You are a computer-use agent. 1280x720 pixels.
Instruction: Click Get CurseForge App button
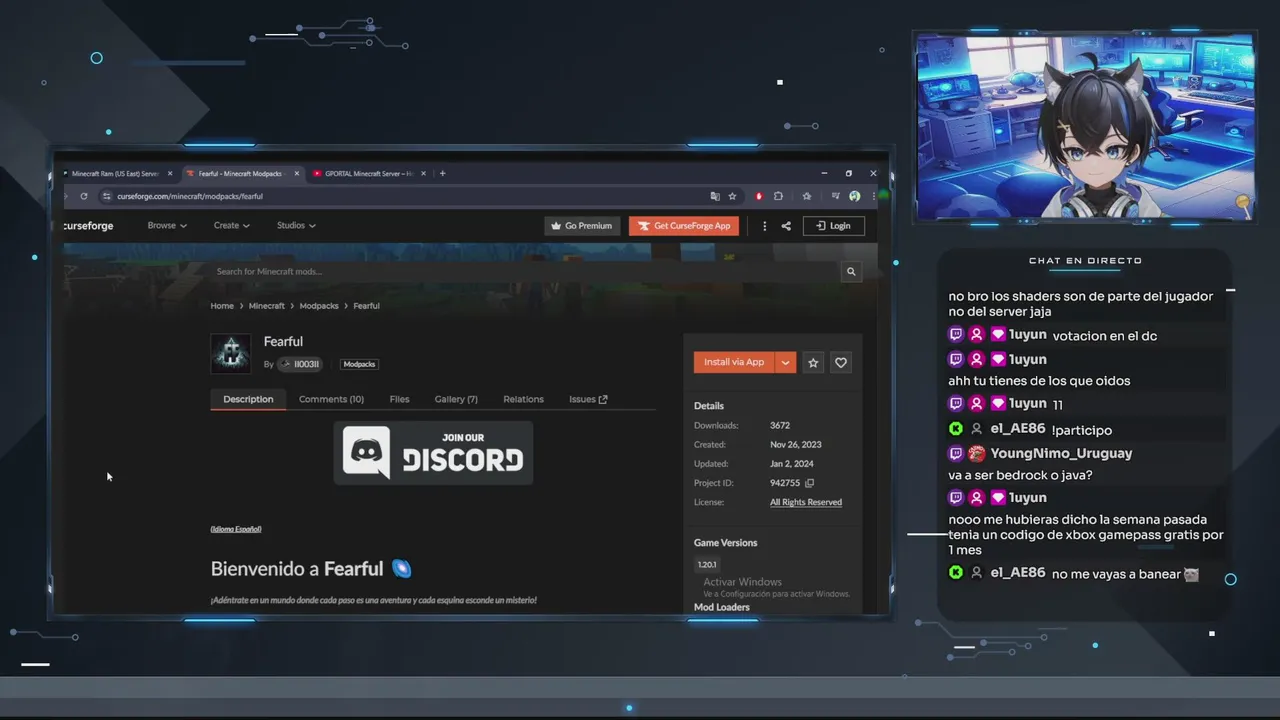pyautogui.click(x=685, y=226)
